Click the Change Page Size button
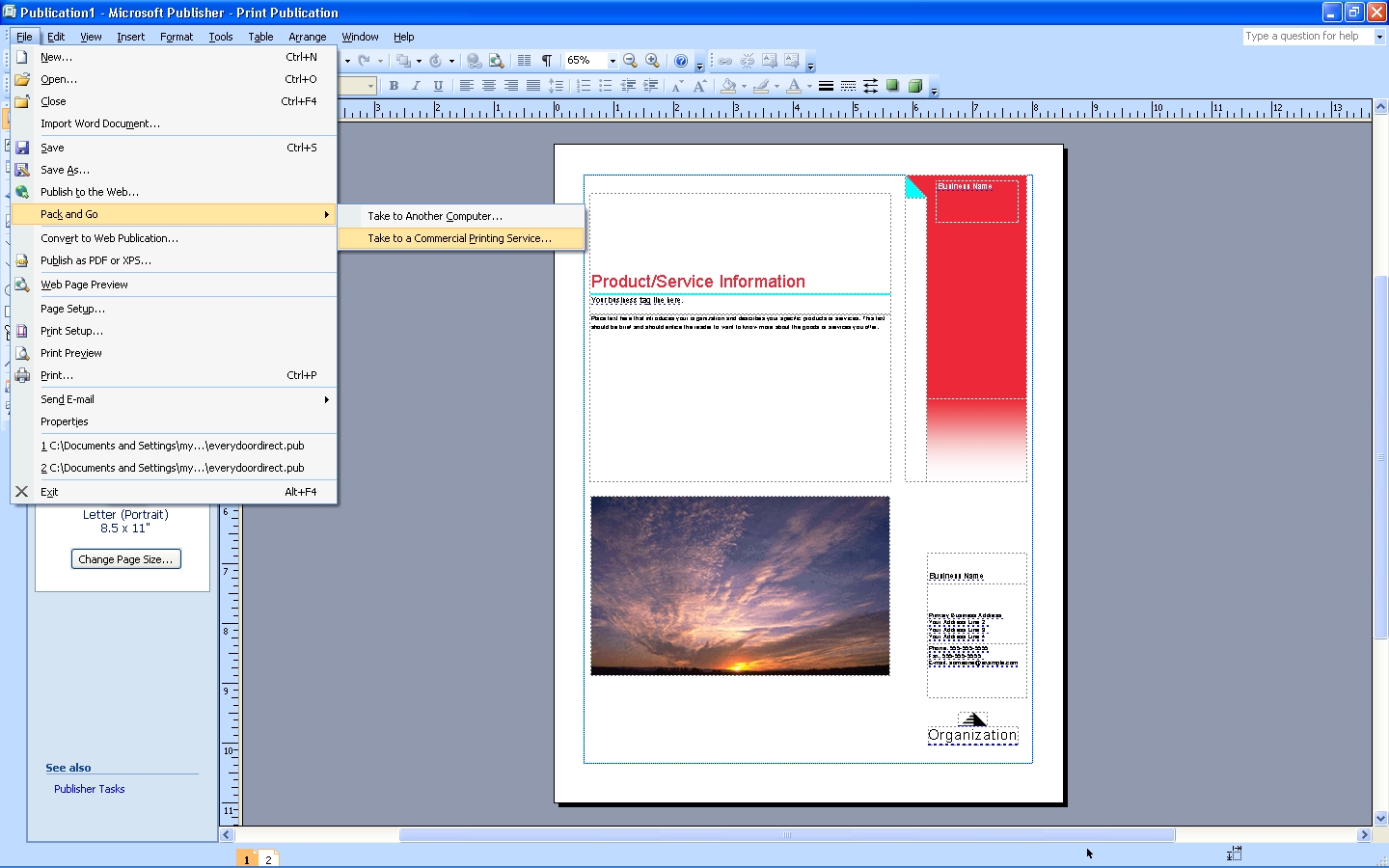Screen dimensions: 1389x868 click(x=125, y=558)
